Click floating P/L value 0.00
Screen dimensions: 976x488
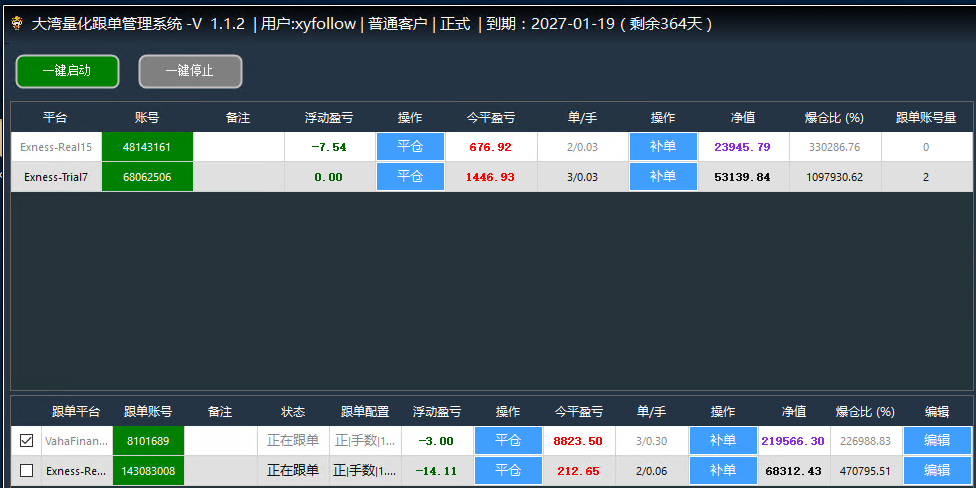click(x=329, y=177)
